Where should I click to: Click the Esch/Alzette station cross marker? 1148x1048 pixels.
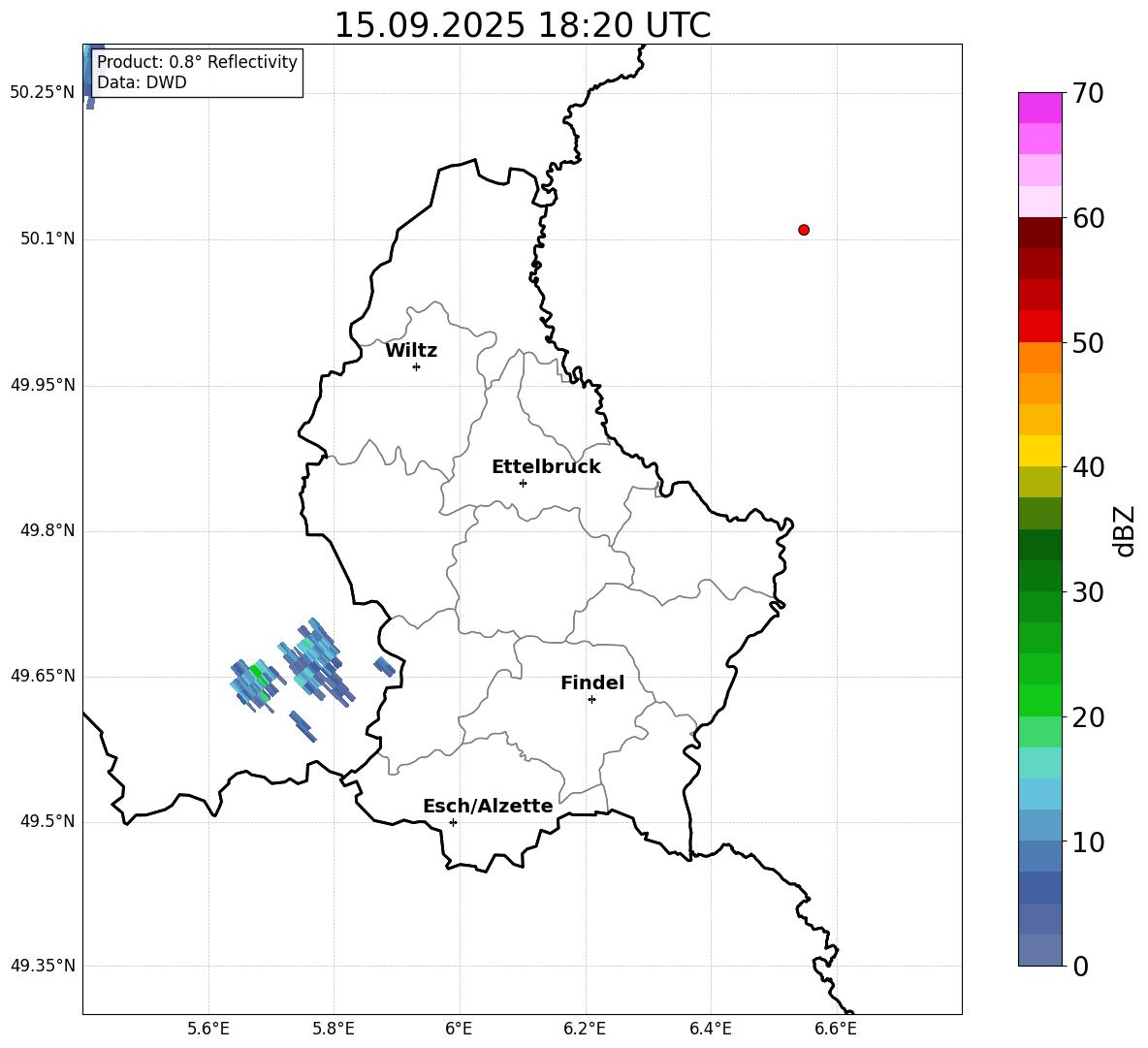click(x=453, y=822)
